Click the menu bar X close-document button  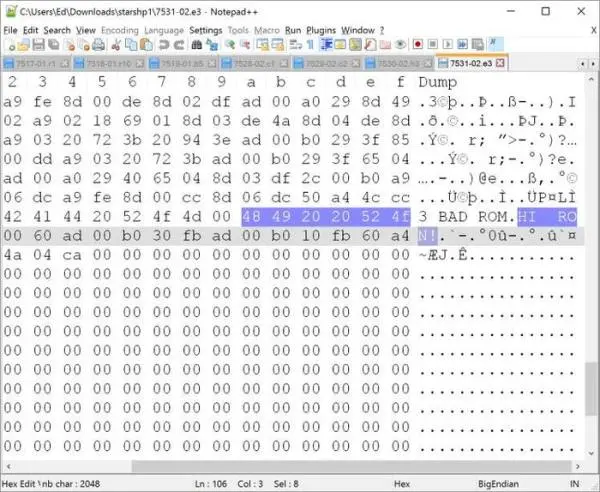pyautogui.click(x=594, y=30)
